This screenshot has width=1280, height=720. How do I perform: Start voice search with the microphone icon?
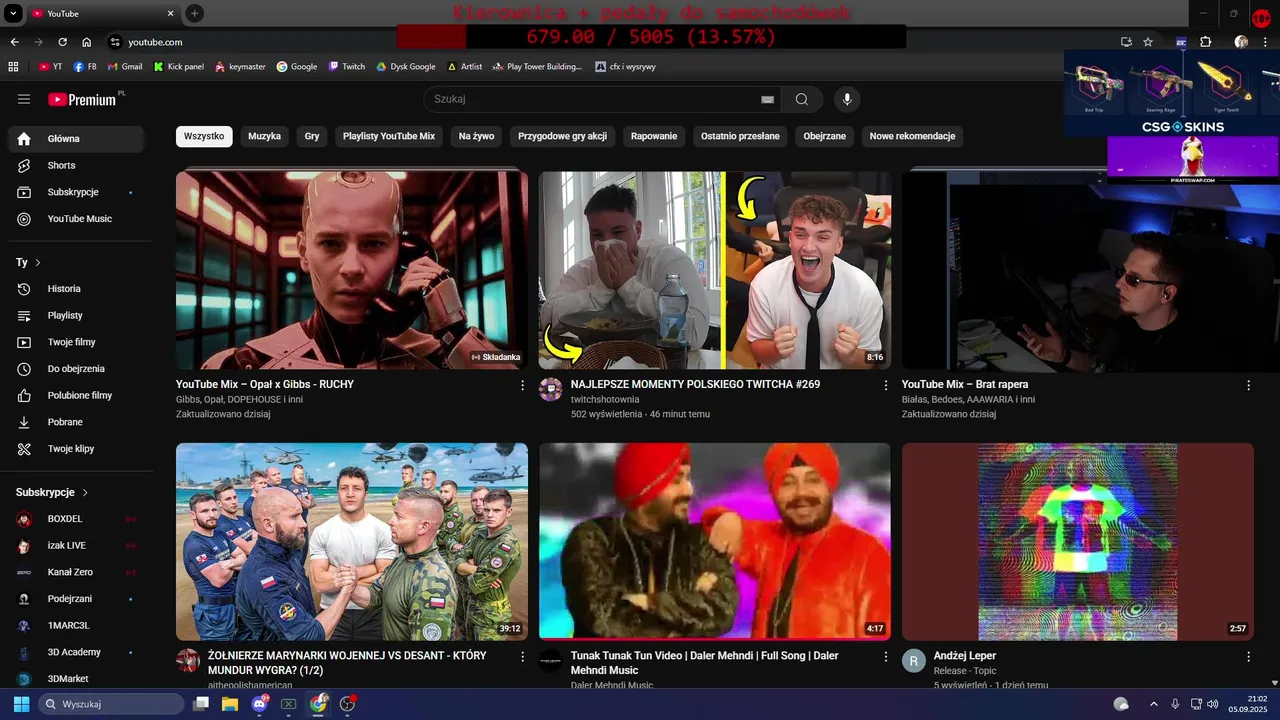[x=847, y=99]
